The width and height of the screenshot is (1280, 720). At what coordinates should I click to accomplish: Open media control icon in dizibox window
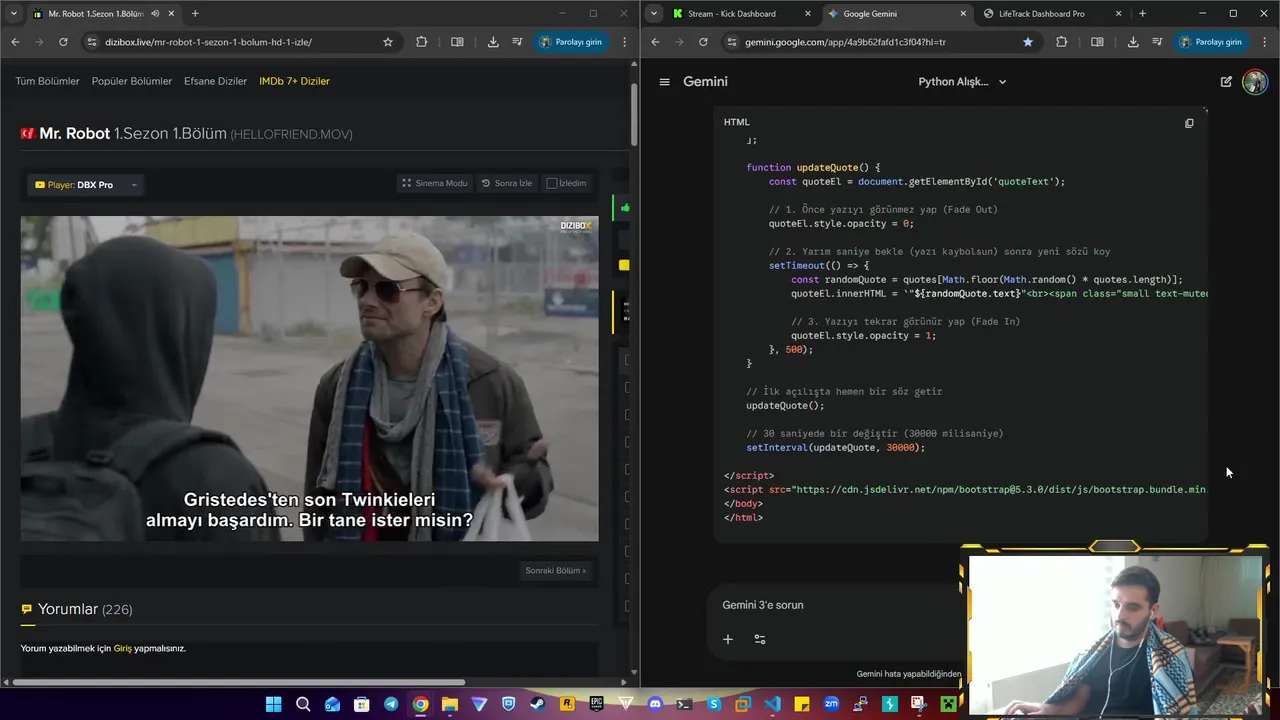pos(517,42)
